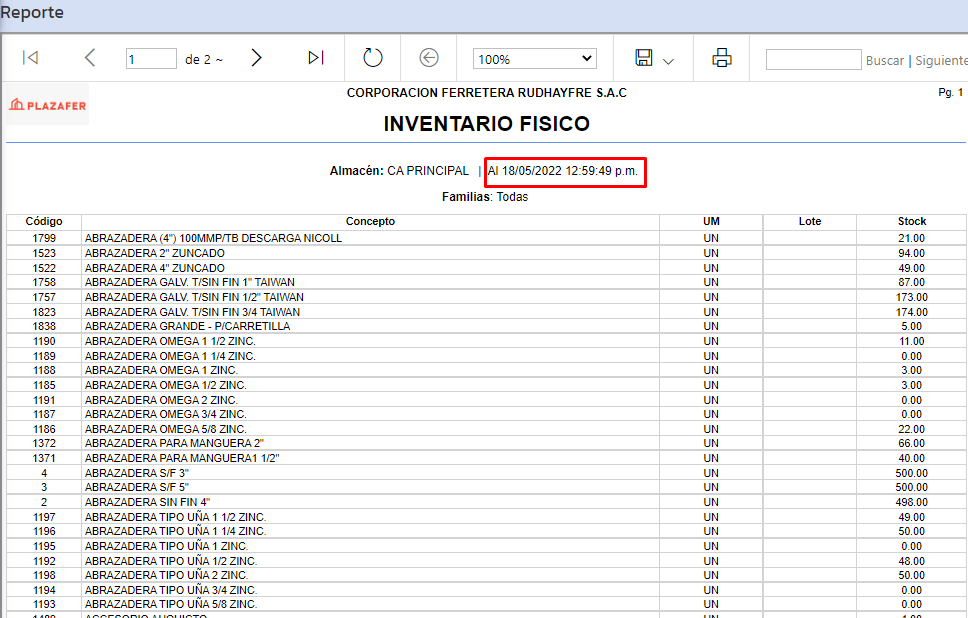Image resolution: width=968 pixels, height=618 pixels.
Task: Click the current page number field
Action: click(x=151, y=59)
